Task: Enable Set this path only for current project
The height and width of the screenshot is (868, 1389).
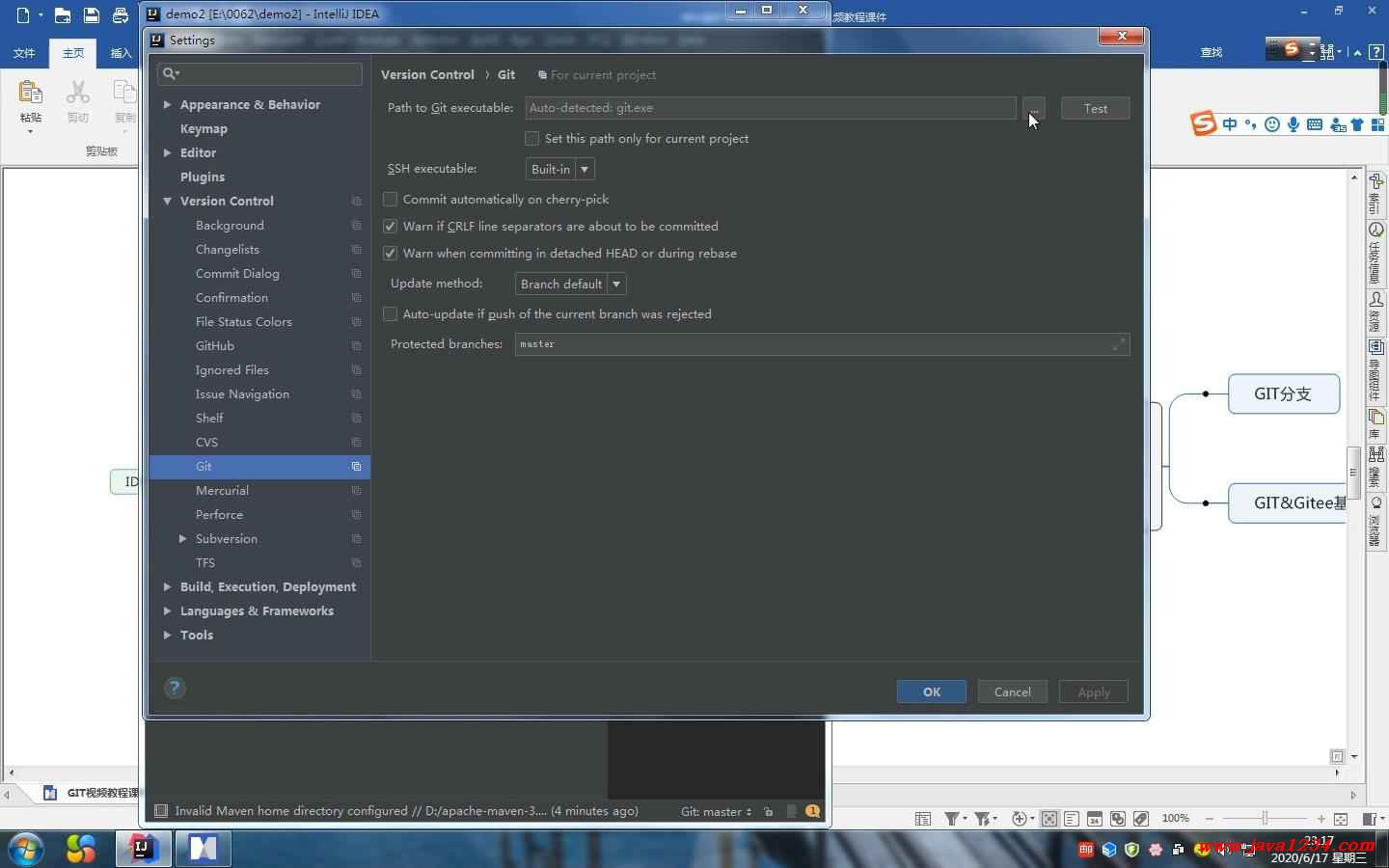Action: [531, 139]
